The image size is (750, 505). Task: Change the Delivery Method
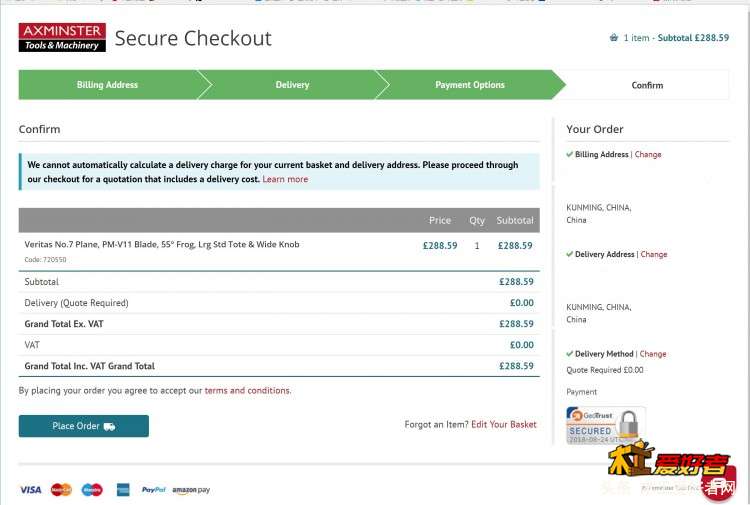[x=653, y=354]
